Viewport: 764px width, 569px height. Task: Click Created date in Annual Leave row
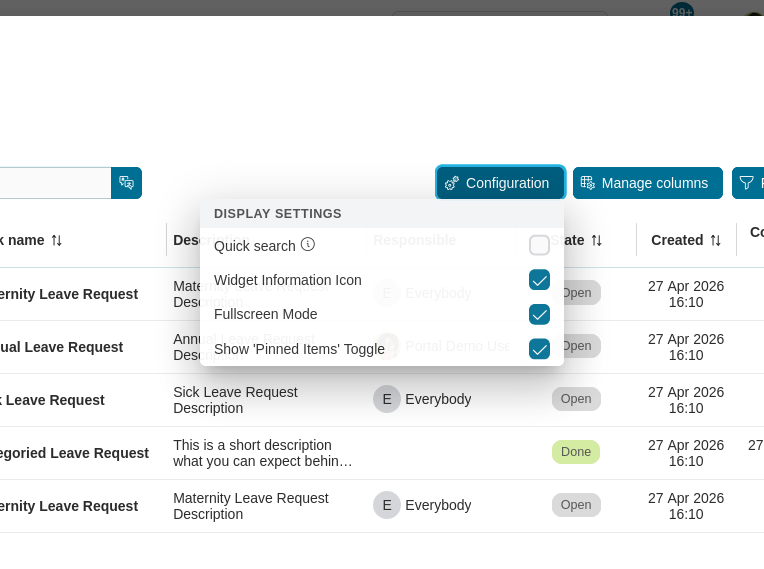[686, 347]
